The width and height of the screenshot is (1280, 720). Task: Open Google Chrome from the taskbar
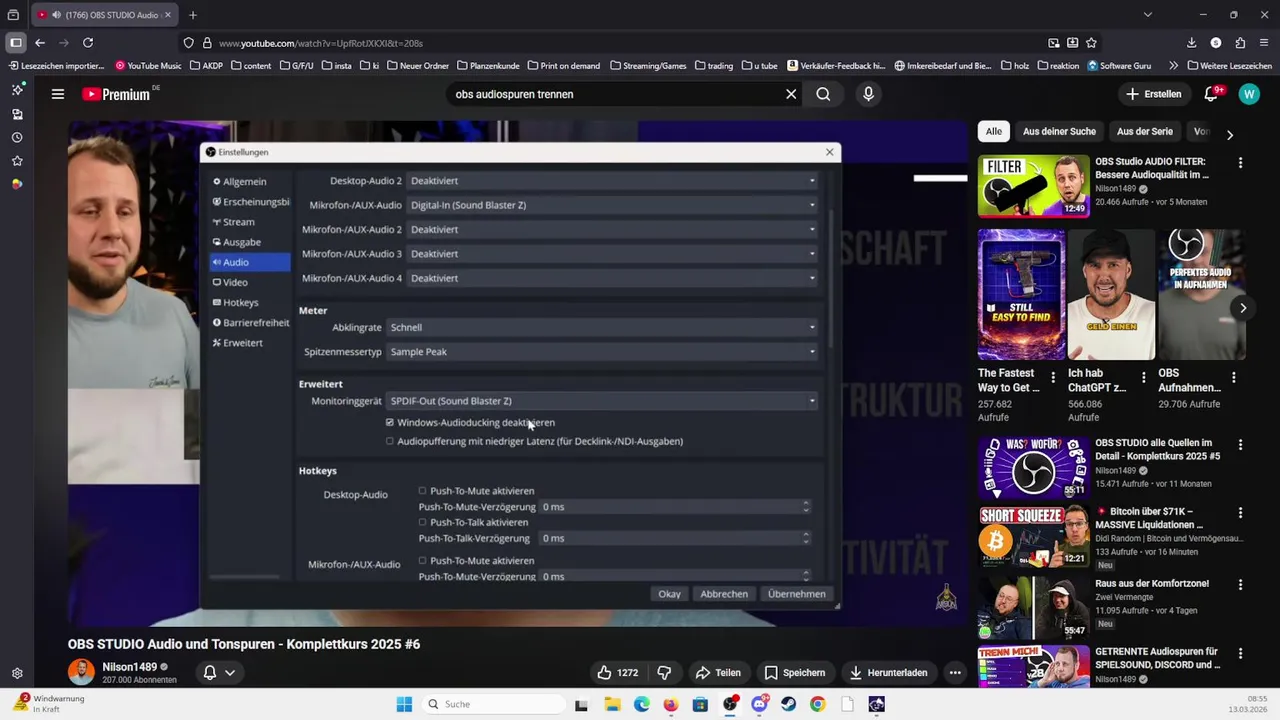818,704
